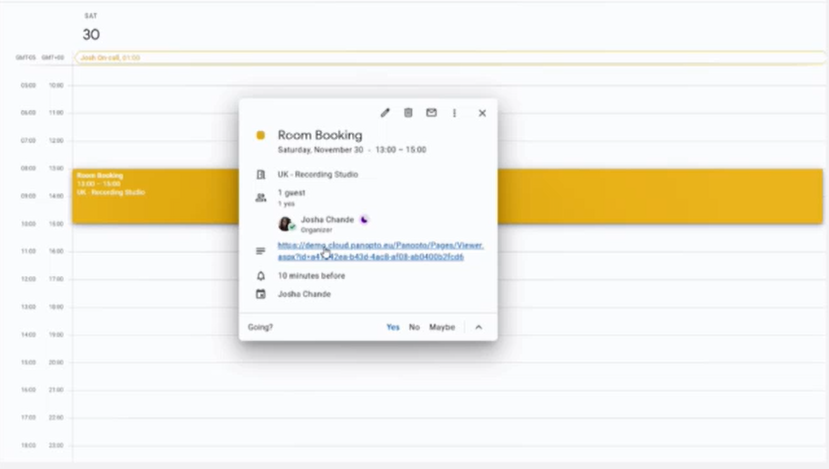The height and width of the screenshot is (469, 829).
Task: Click the calendar icon beside Josha Chande
Action: (261, 294)
